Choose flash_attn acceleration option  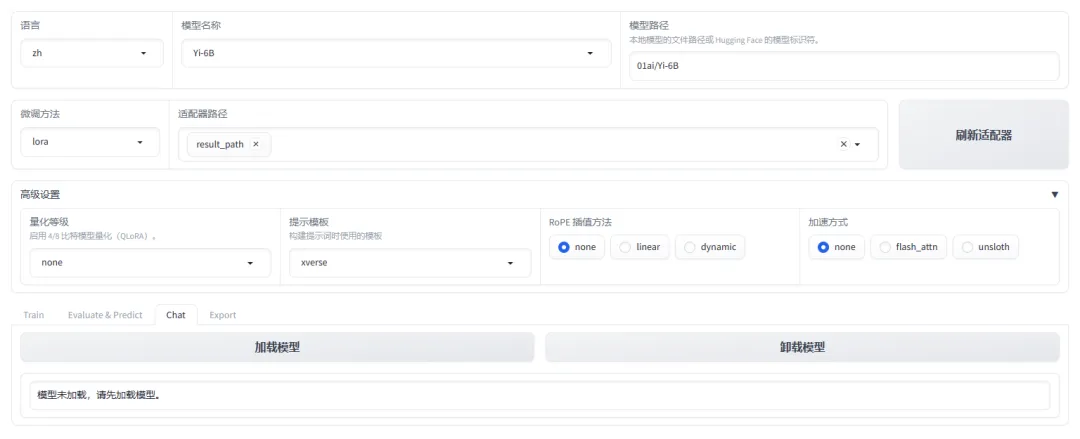pos(908,247)
